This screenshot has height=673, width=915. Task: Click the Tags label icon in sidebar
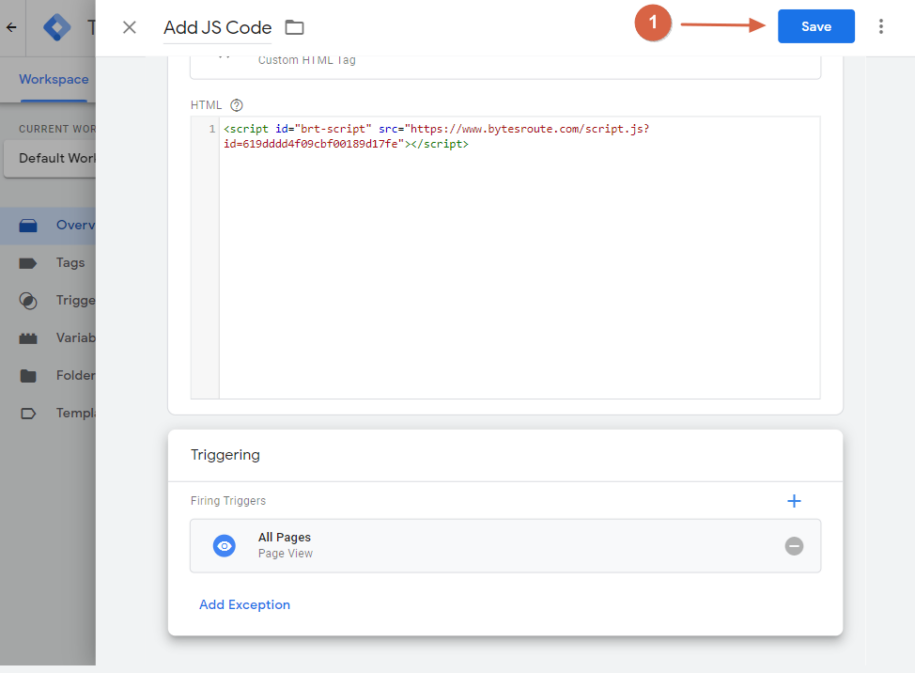(28, 263)
